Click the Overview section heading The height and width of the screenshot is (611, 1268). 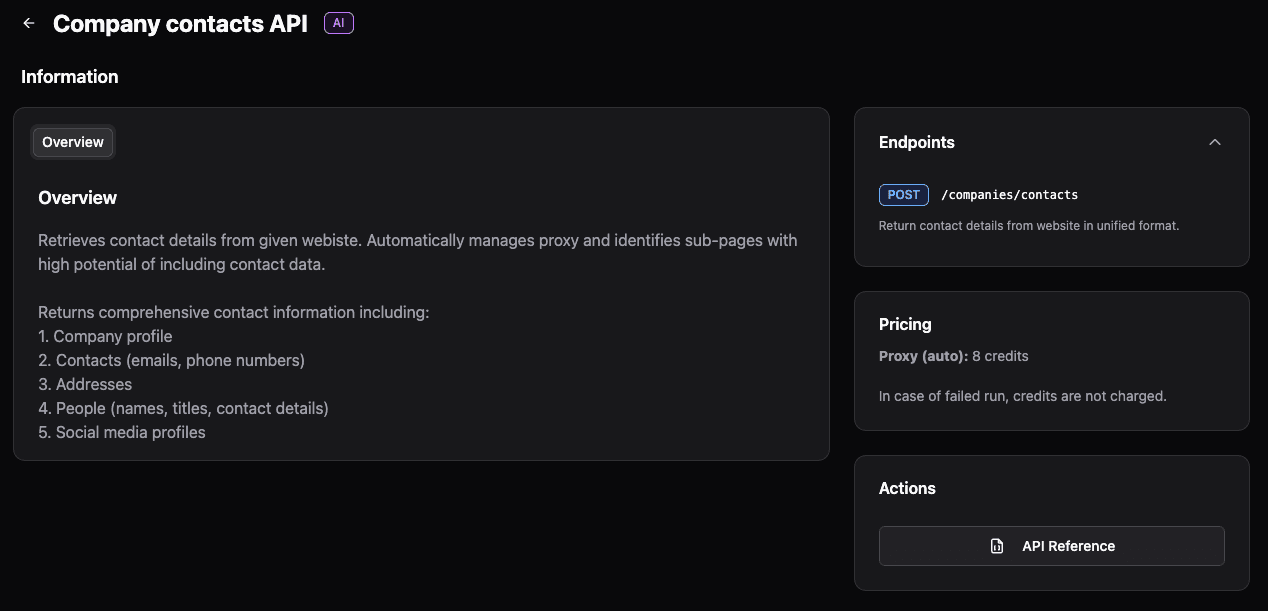[78, 198]
